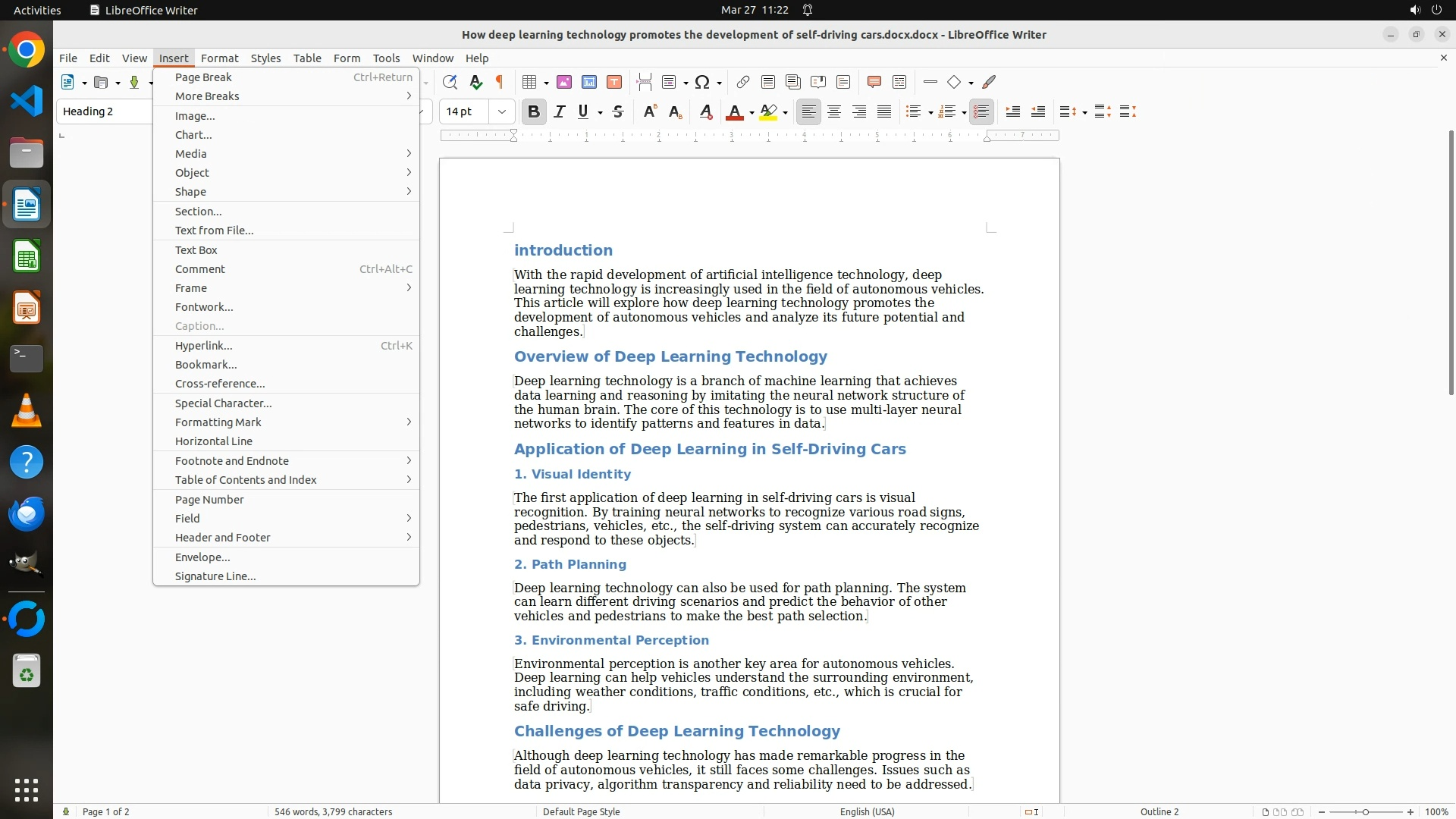The height and width of the screenshot is (819, 1456).
Task: Click the Strikethrough formatting icon
Action: (x=618, y=111)
